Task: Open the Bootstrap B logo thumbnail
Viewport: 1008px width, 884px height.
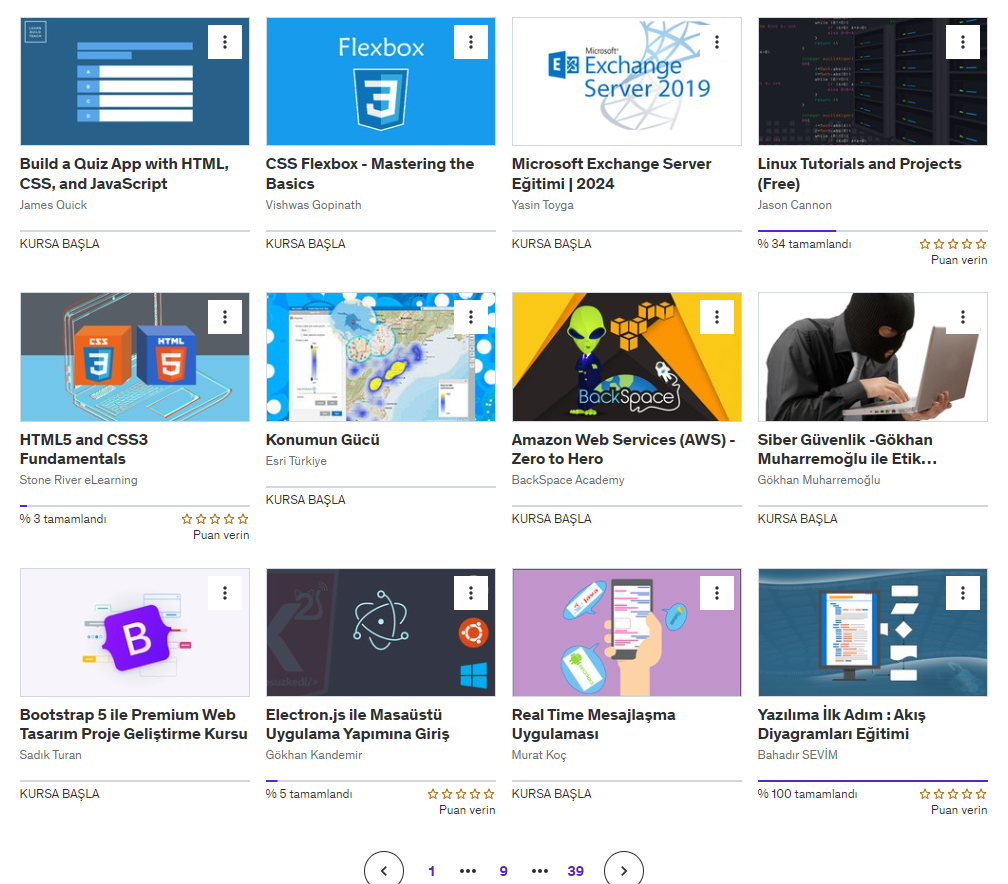Action: coord(134,633)
